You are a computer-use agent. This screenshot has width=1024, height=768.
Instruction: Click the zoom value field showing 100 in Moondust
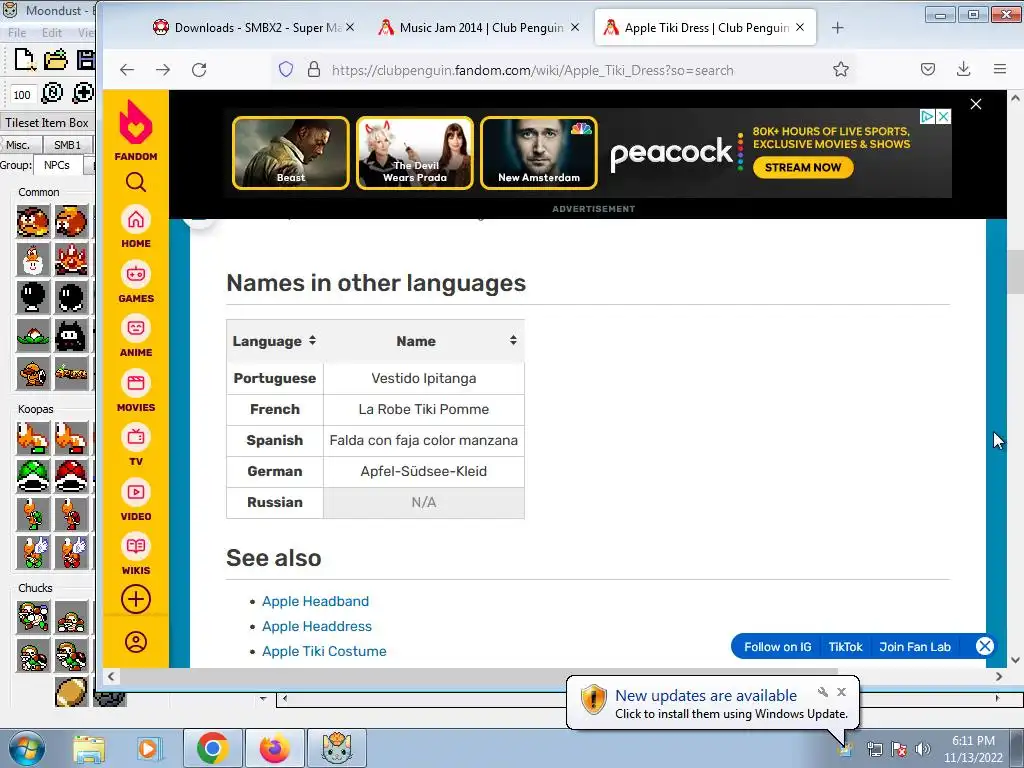tap(22, 95)
